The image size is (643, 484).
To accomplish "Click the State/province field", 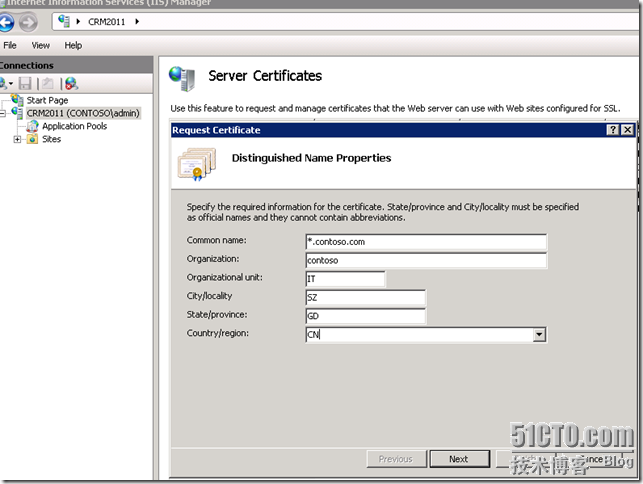I will click(x=365, y=316).
